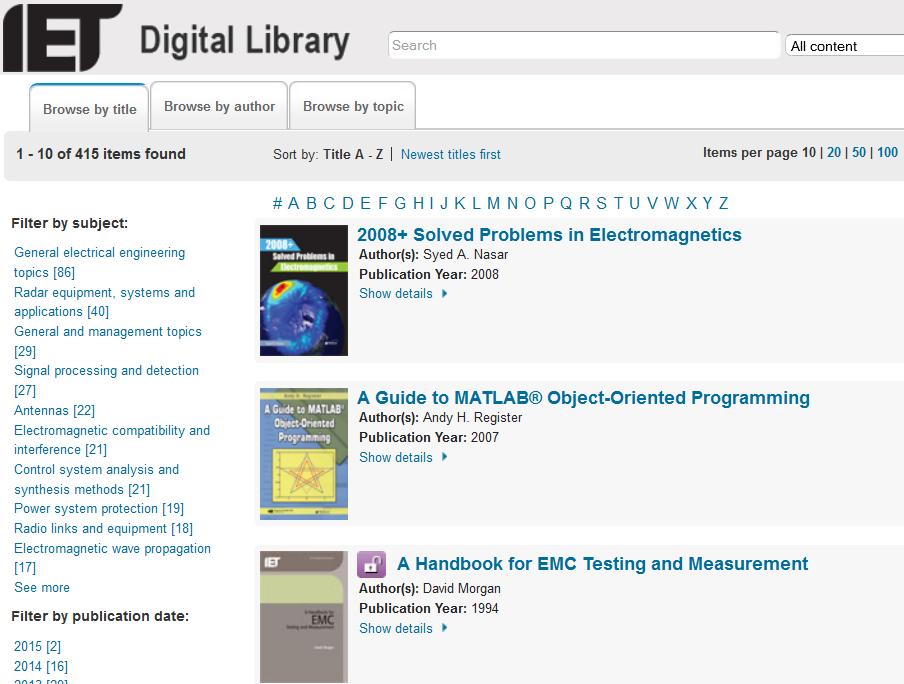Show 50 items per page
This screenshot has width=904, height=684.
pos(859,152)
